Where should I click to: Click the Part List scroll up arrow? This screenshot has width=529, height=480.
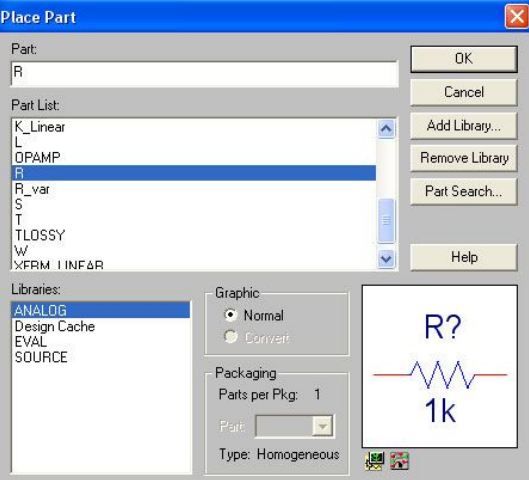click(x=386, y=129)
